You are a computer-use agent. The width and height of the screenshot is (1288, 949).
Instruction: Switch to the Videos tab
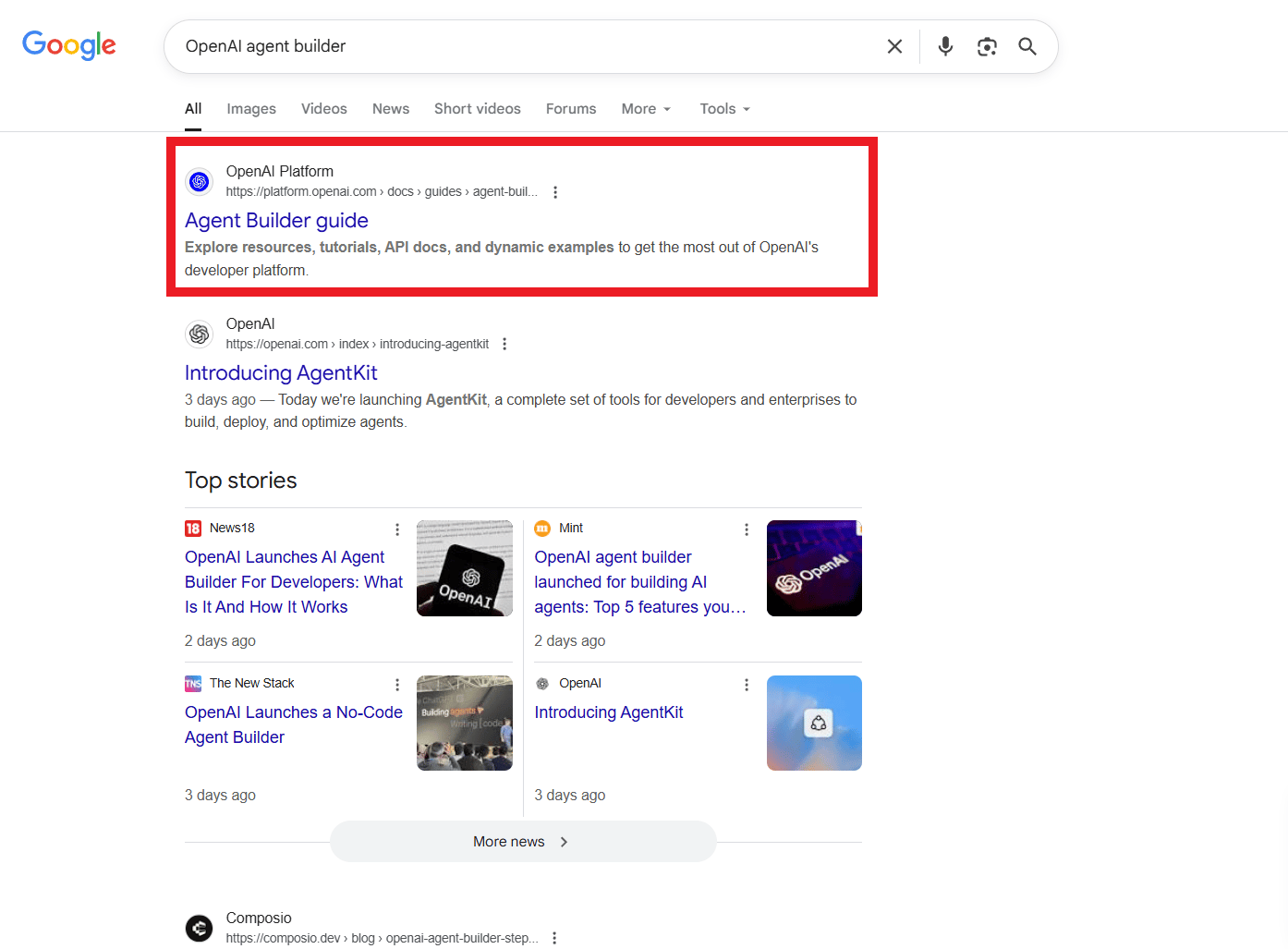pyautogui.click(x=324, y=109)
